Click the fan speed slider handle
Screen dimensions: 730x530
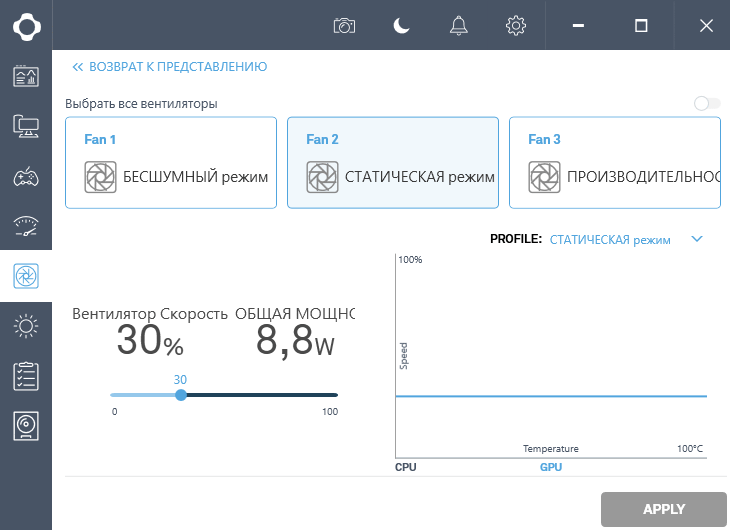coord(181,395)
